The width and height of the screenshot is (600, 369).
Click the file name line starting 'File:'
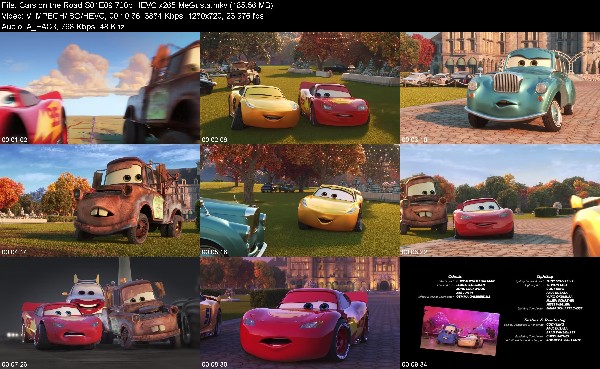tap(137, 5)
